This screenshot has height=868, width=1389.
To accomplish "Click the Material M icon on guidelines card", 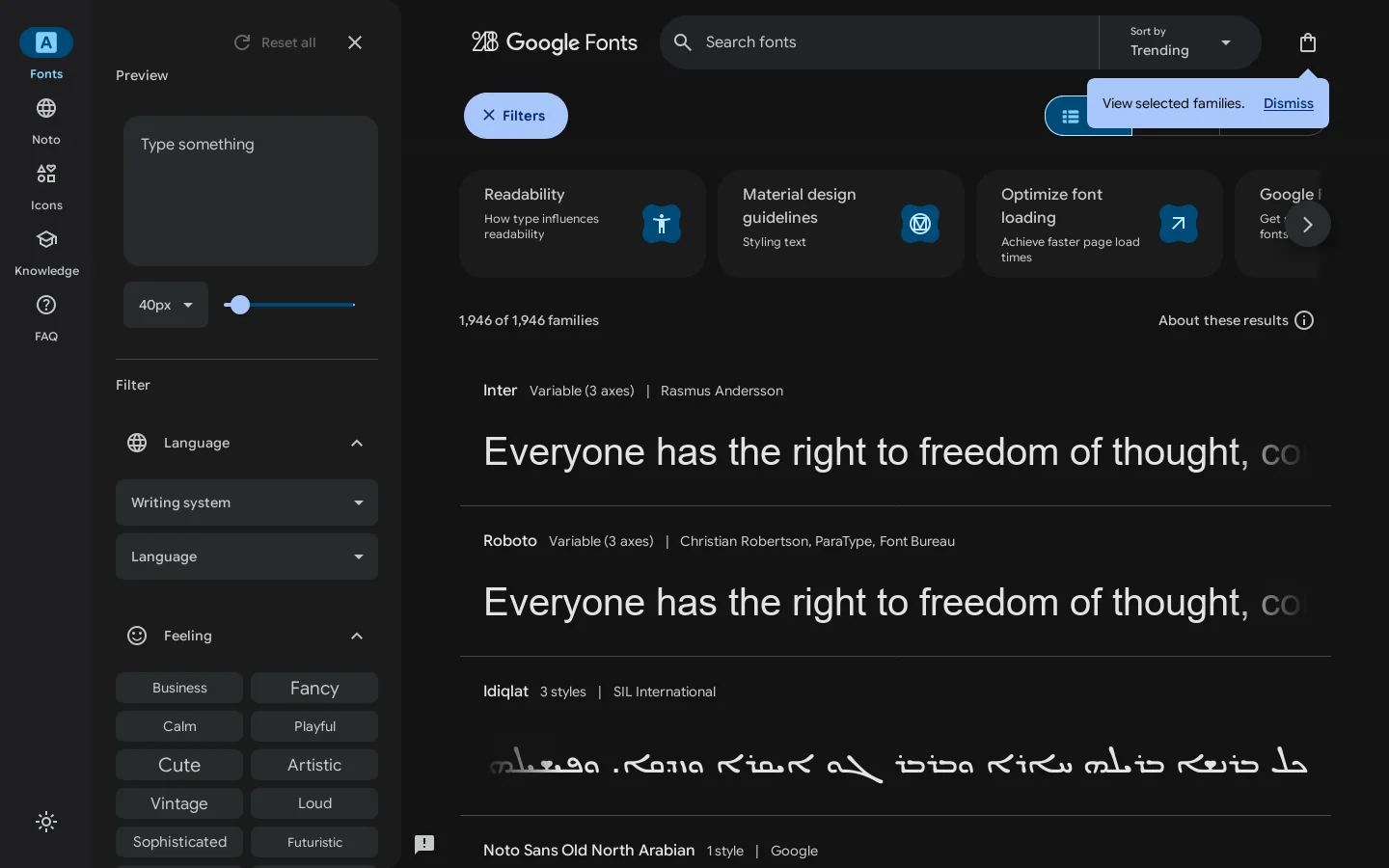I will [x=920, y=224].
